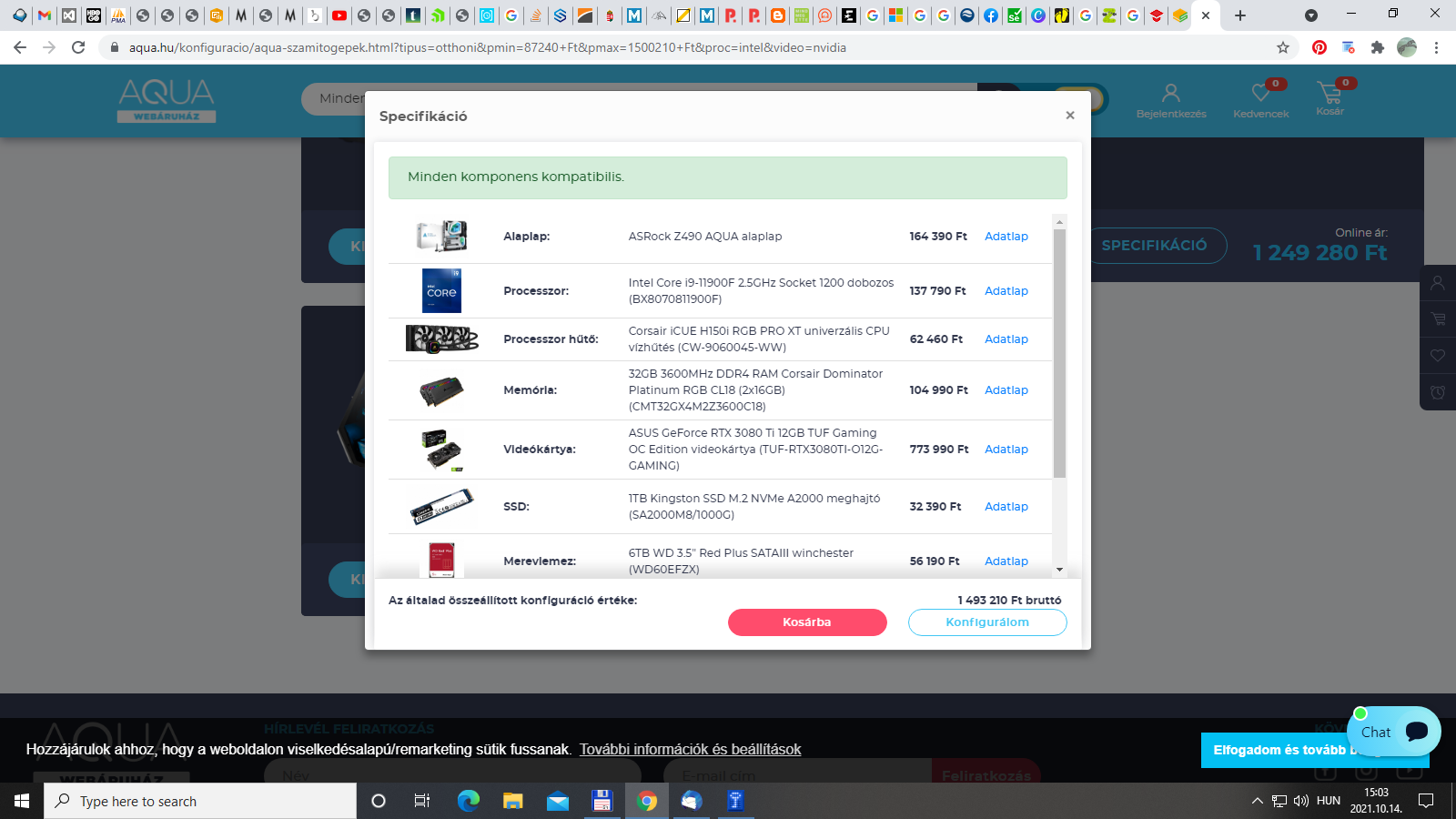
Task: Open the Chat widget
Action: [1394, 732]
